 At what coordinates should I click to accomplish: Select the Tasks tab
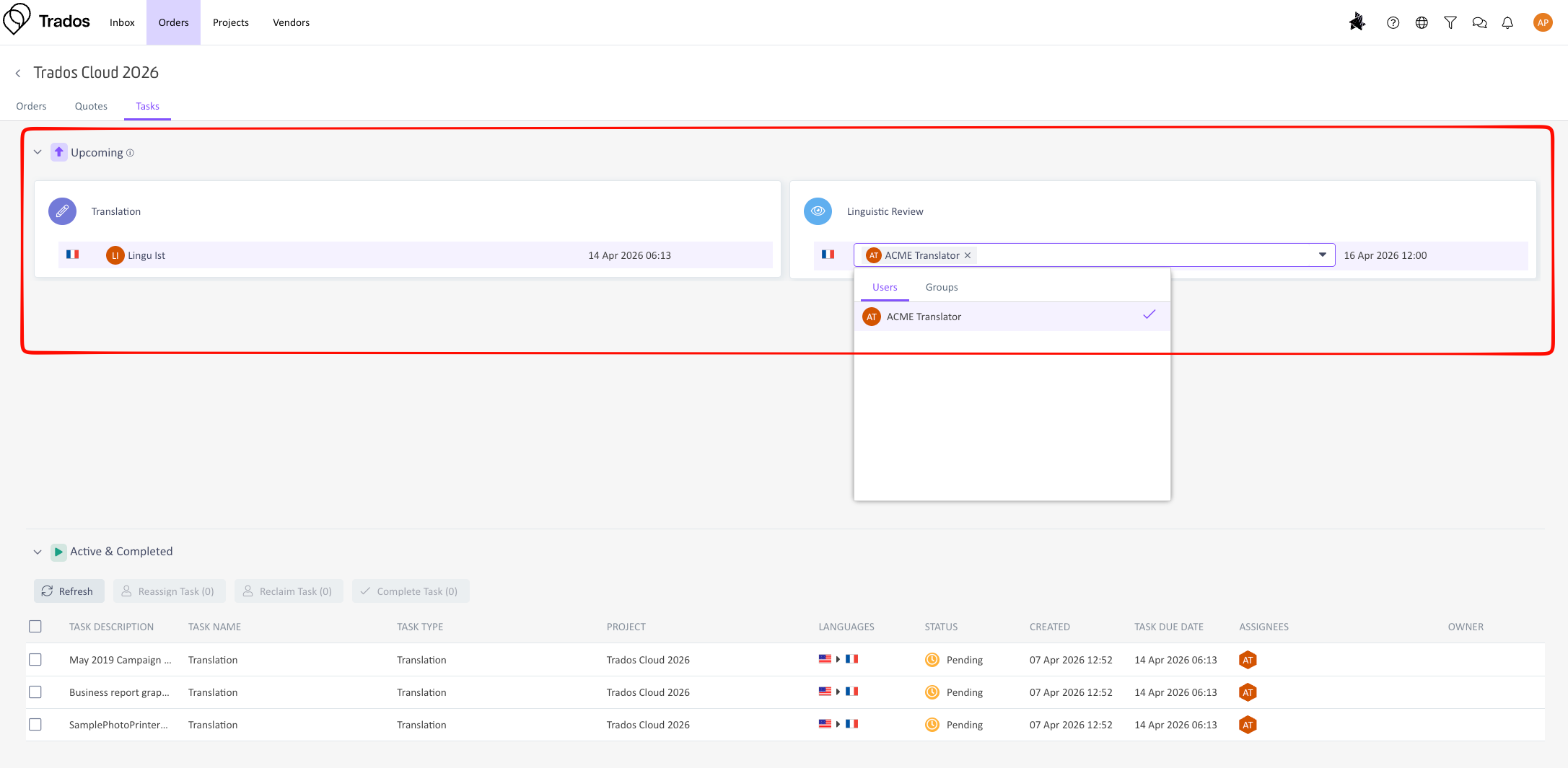[147, 106]
